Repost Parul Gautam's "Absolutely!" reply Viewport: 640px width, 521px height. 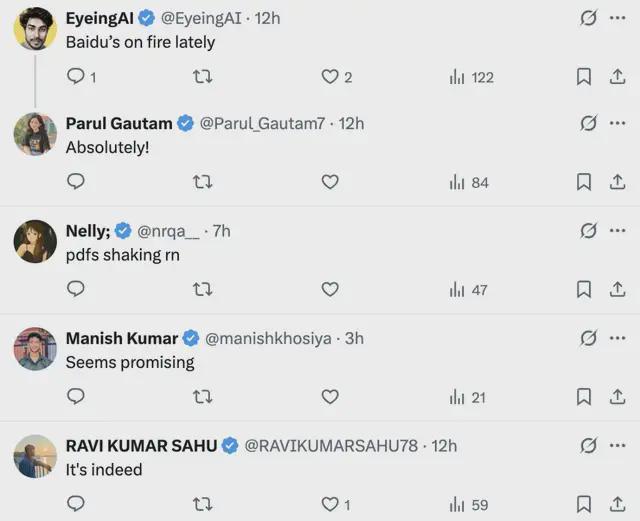(x=202, y=182)
